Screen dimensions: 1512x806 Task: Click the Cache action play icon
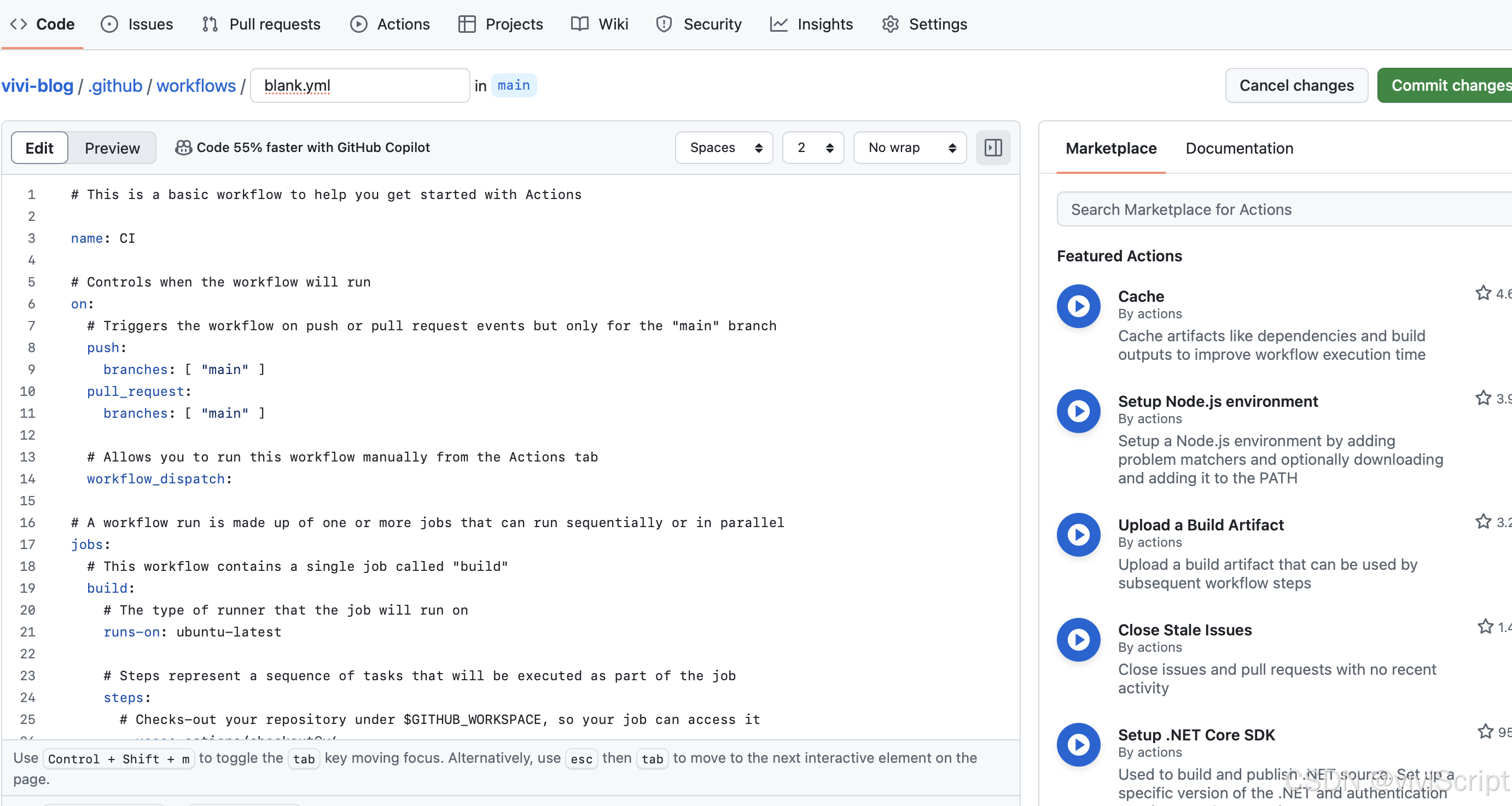click(1079, 306)
